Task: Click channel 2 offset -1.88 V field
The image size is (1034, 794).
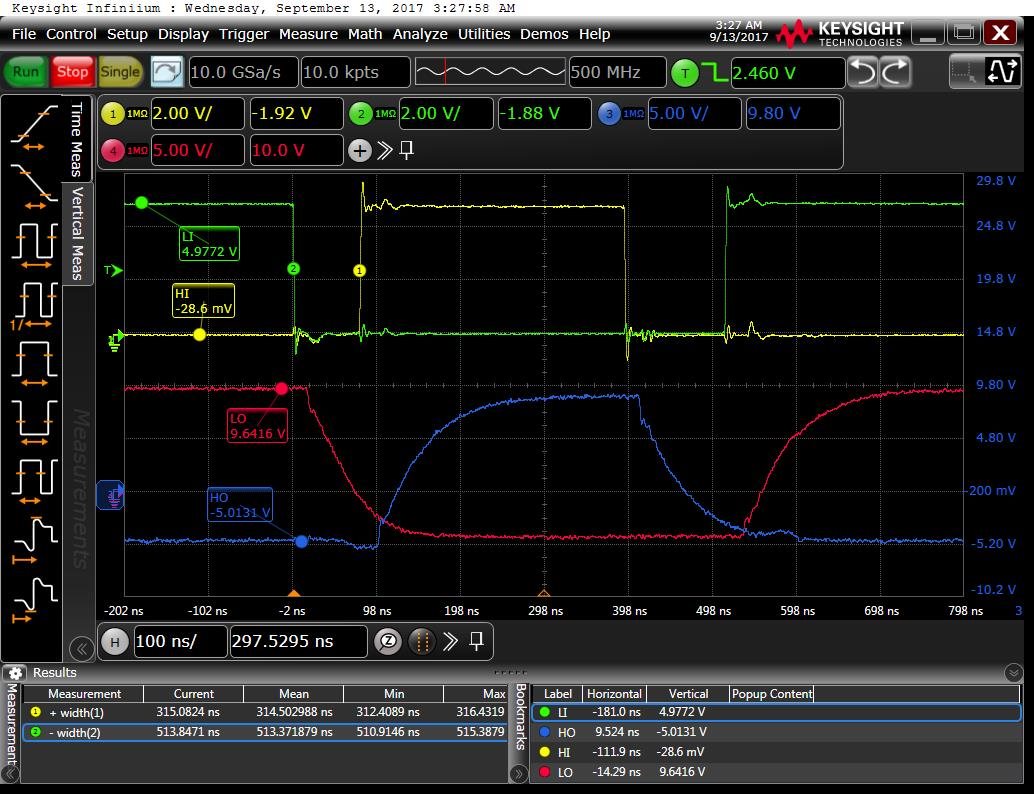Action: [x=544, y=113]
